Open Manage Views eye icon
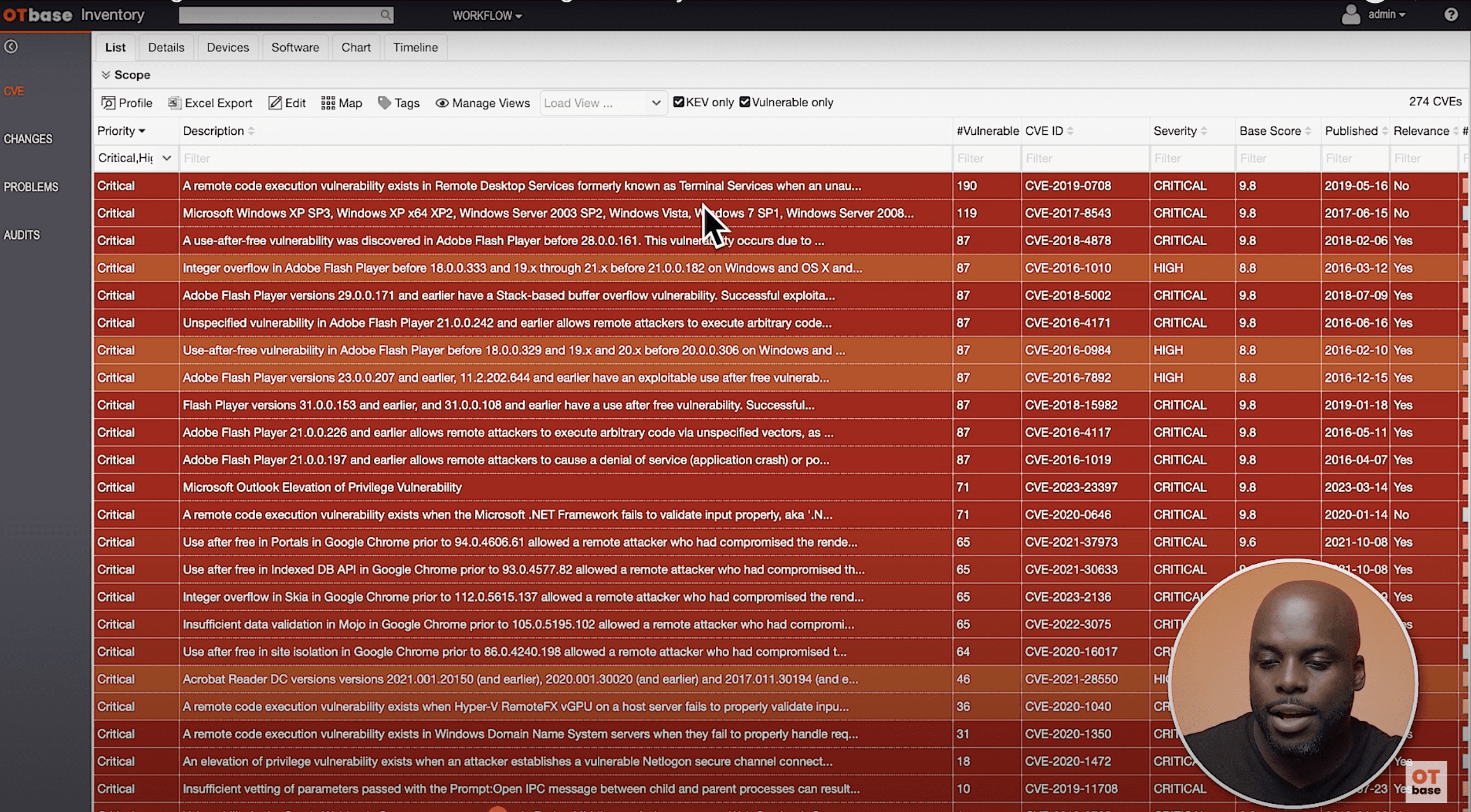The height and width of the screenshot is (812, 1471). point(442,103)
